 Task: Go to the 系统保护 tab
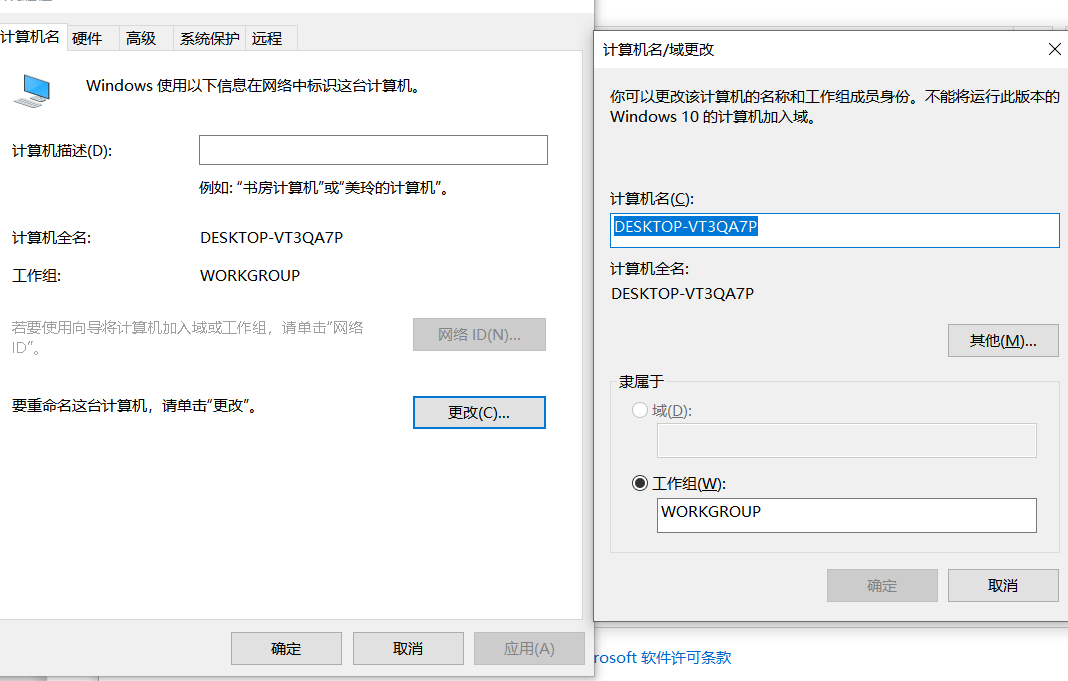coord(209,38)
